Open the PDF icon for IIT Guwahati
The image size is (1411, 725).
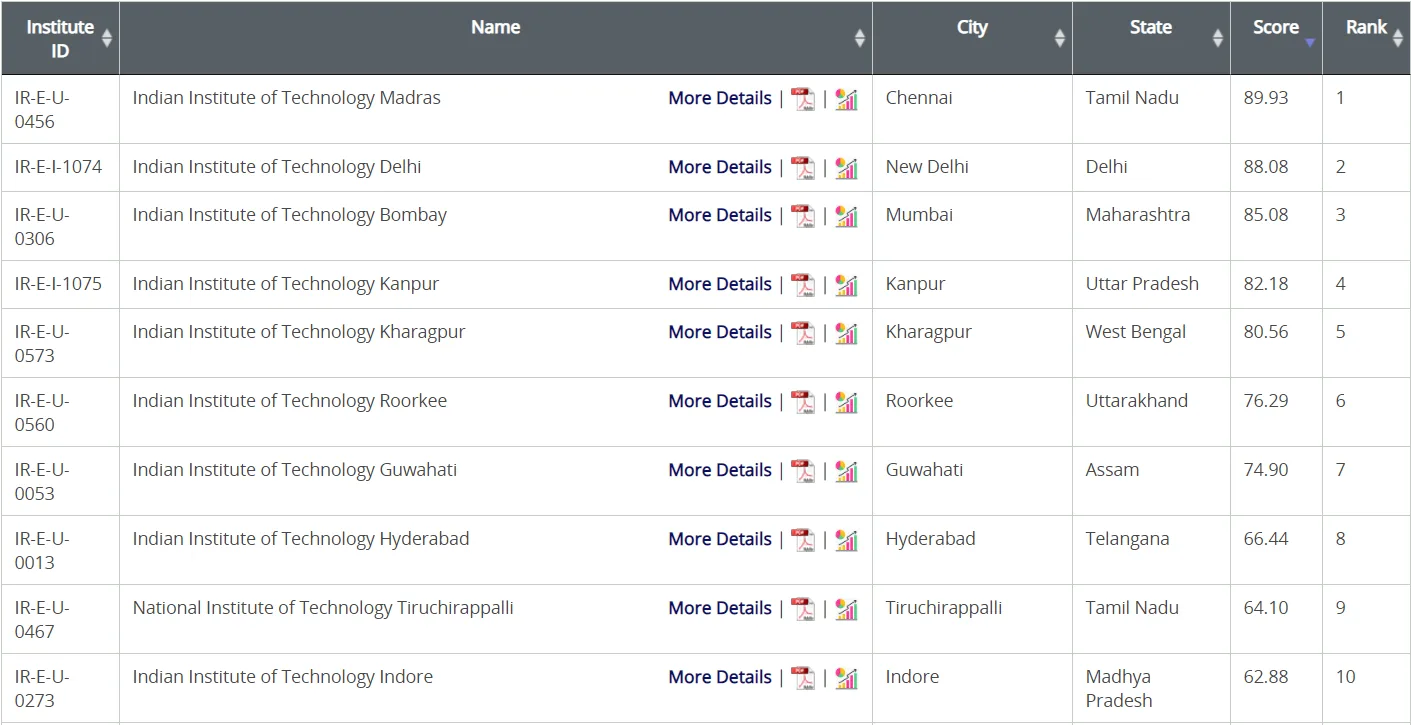803,471
